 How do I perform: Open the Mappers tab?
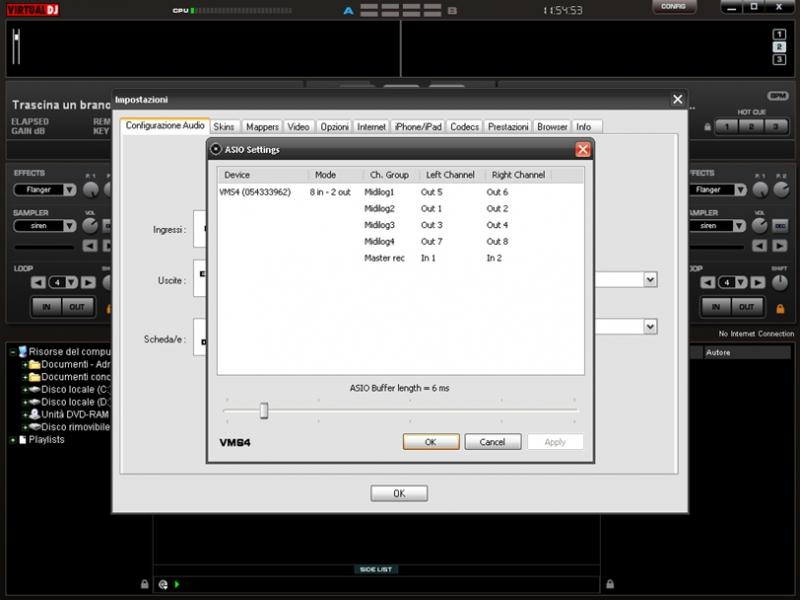point(262,127)
